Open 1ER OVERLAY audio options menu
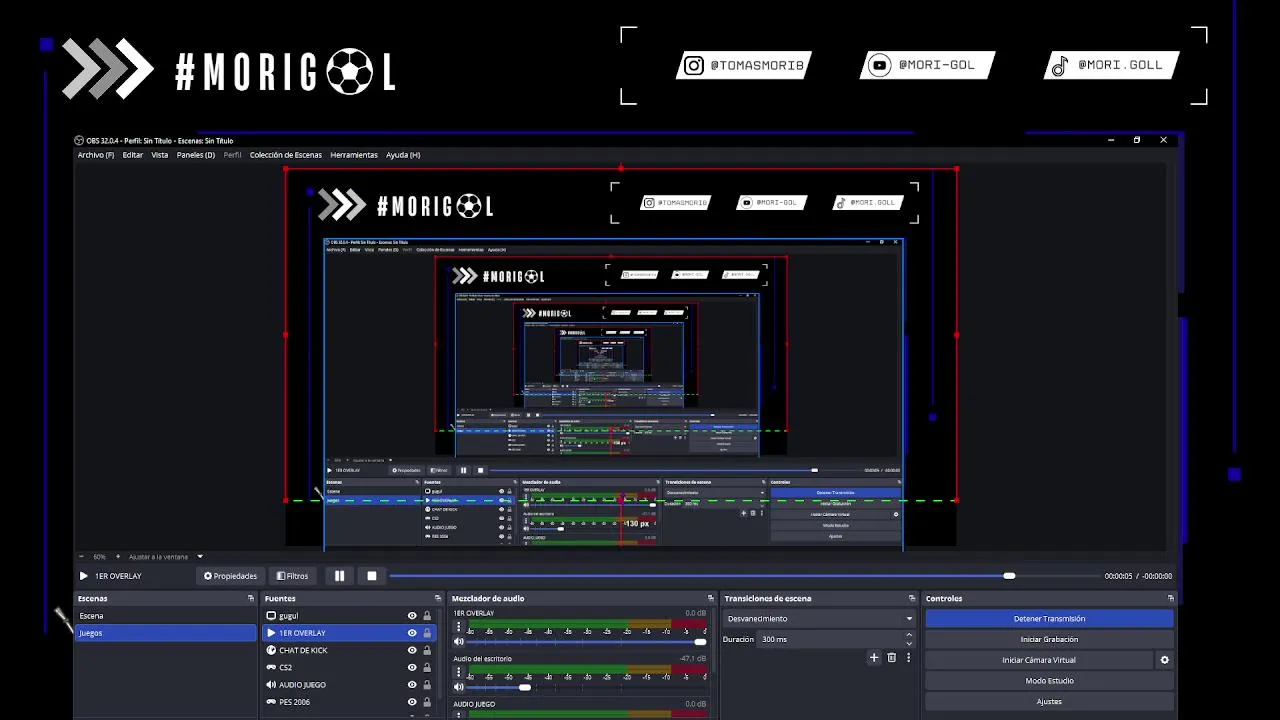The height and width of the screenshot is (720, 1280). [x=459, y=627]
